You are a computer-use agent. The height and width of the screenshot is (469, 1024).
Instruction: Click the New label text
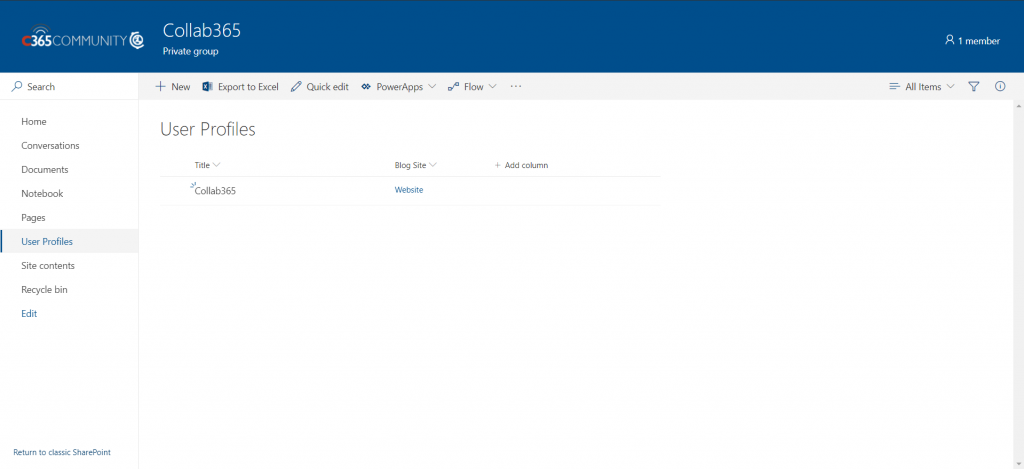[x=181, y=86]
